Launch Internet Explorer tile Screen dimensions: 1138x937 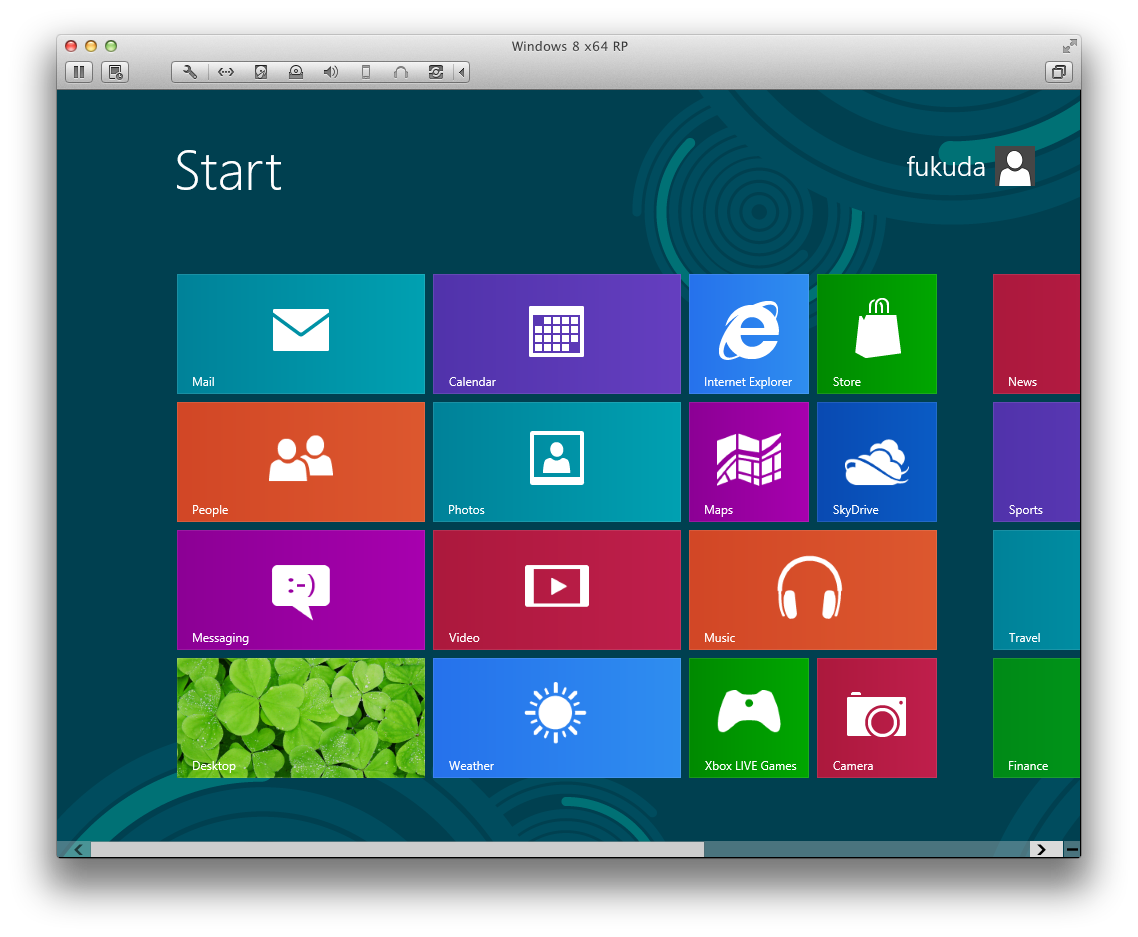(749, 334)
